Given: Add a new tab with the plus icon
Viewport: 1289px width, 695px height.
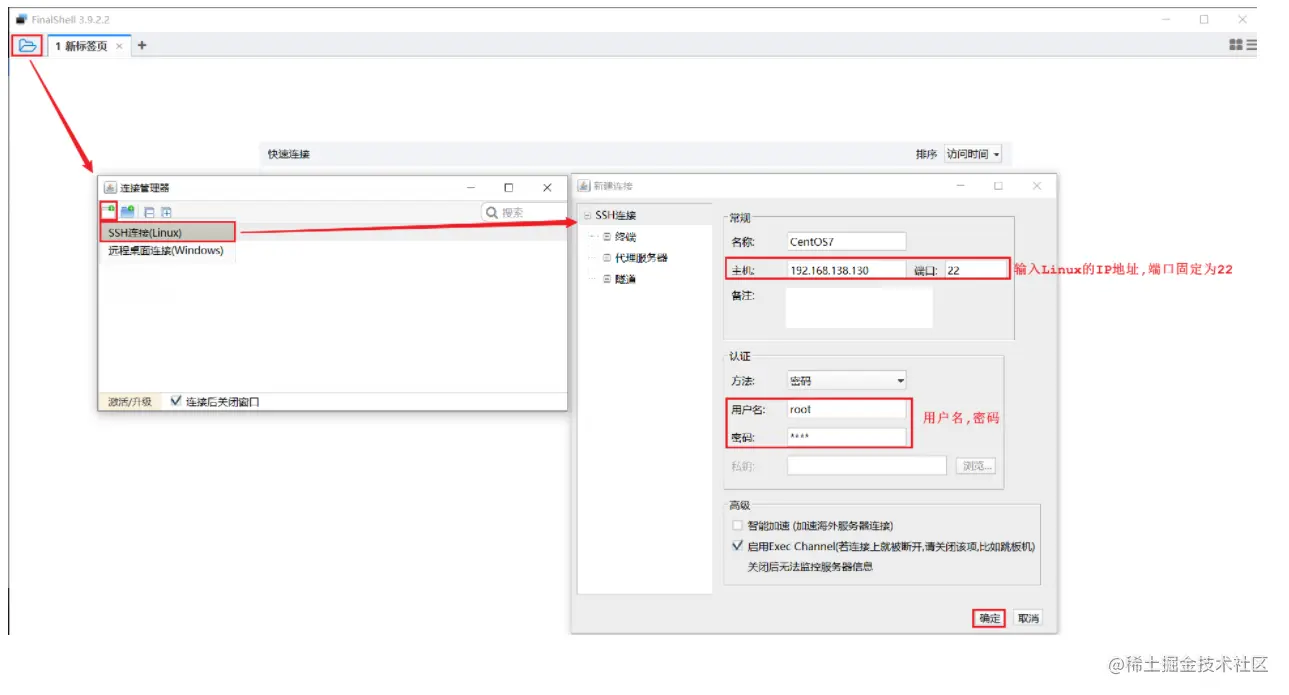Looking at the screenshot, I should click(x=142, y=45).
